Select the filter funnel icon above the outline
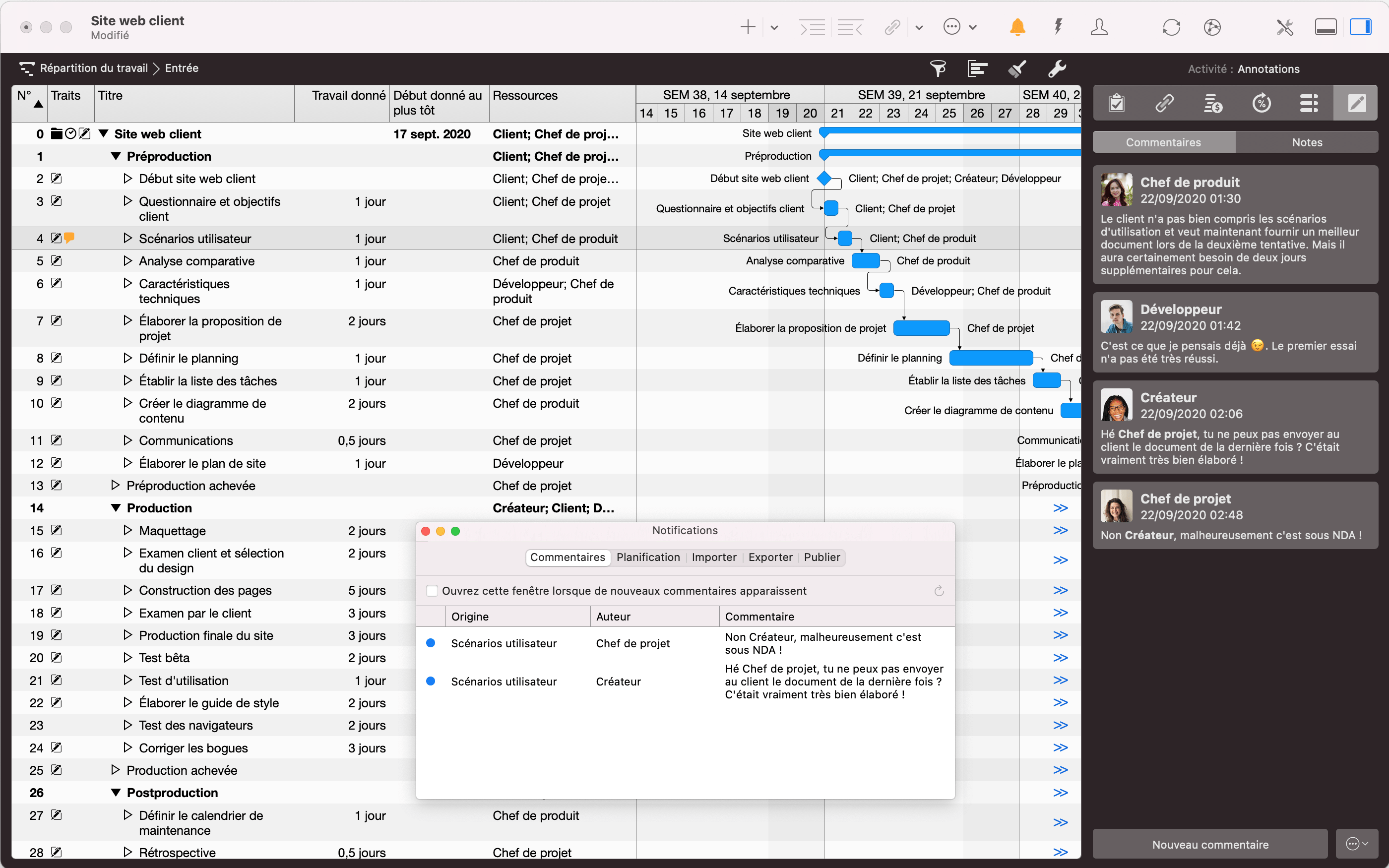This screenshot has width=1389, height=868. [x=938, y=68]
